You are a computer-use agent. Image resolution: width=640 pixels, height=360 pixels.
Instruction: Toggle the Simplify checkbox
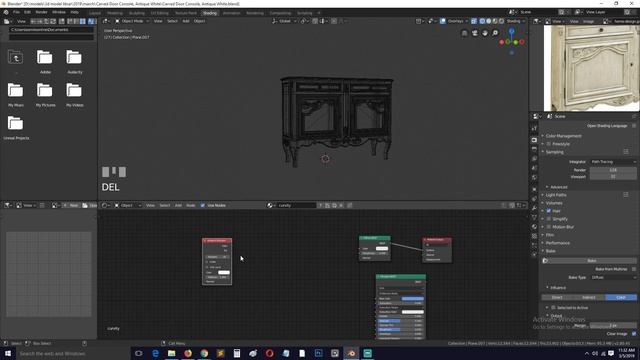pos(549,219)
